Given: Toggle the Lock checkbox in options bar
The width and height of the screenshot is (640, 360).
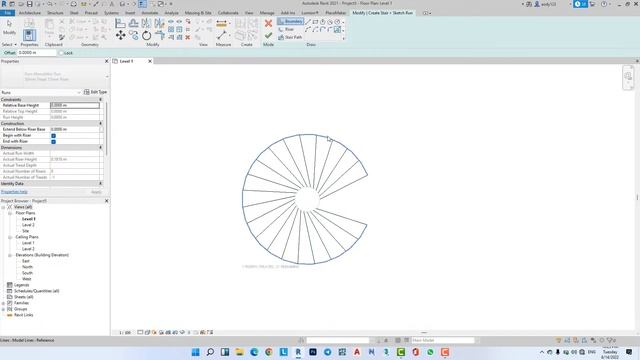Looking at the screenshot, I should click(61, 53).
